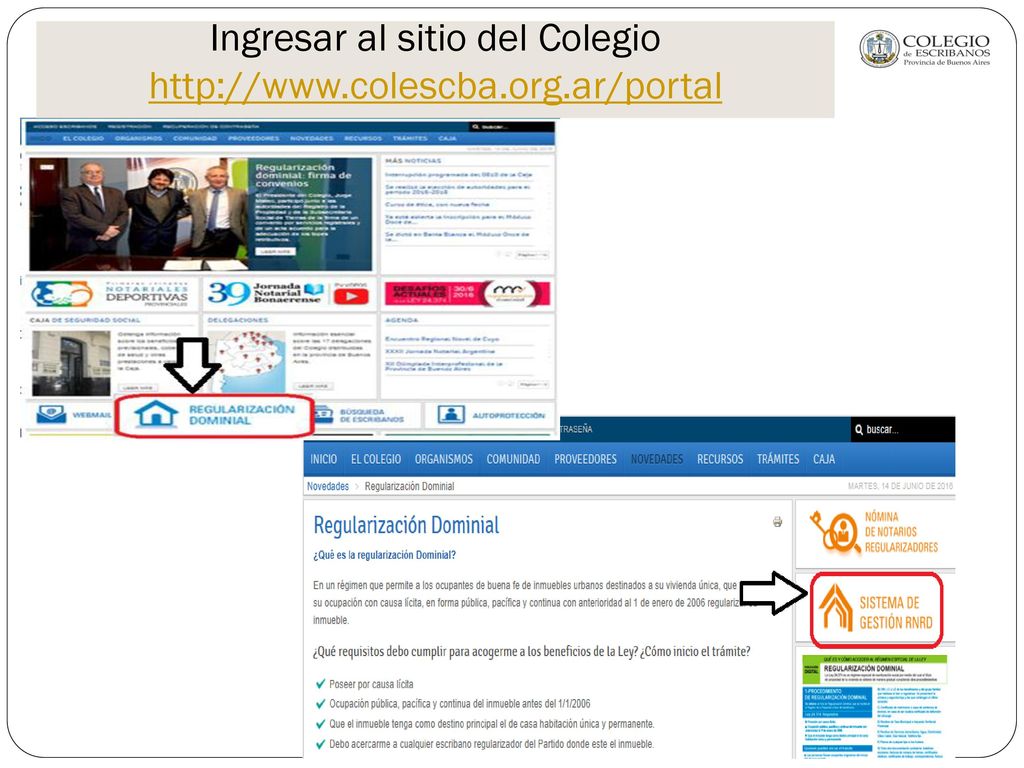Open the Sistema de Gestión RNRD icon

click(835, 608)
